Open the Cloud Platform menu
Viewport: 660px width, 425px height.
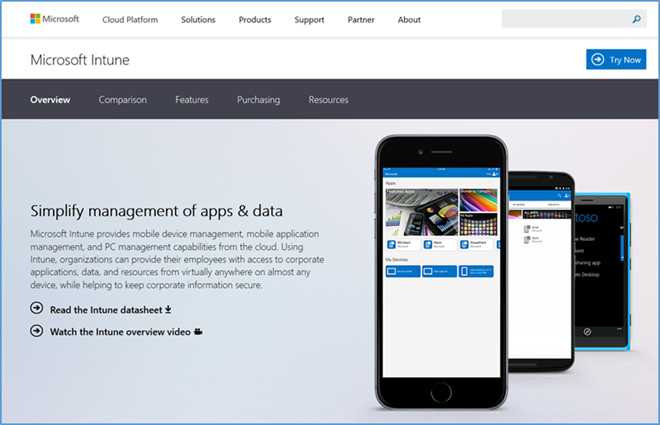click(130, 19)
